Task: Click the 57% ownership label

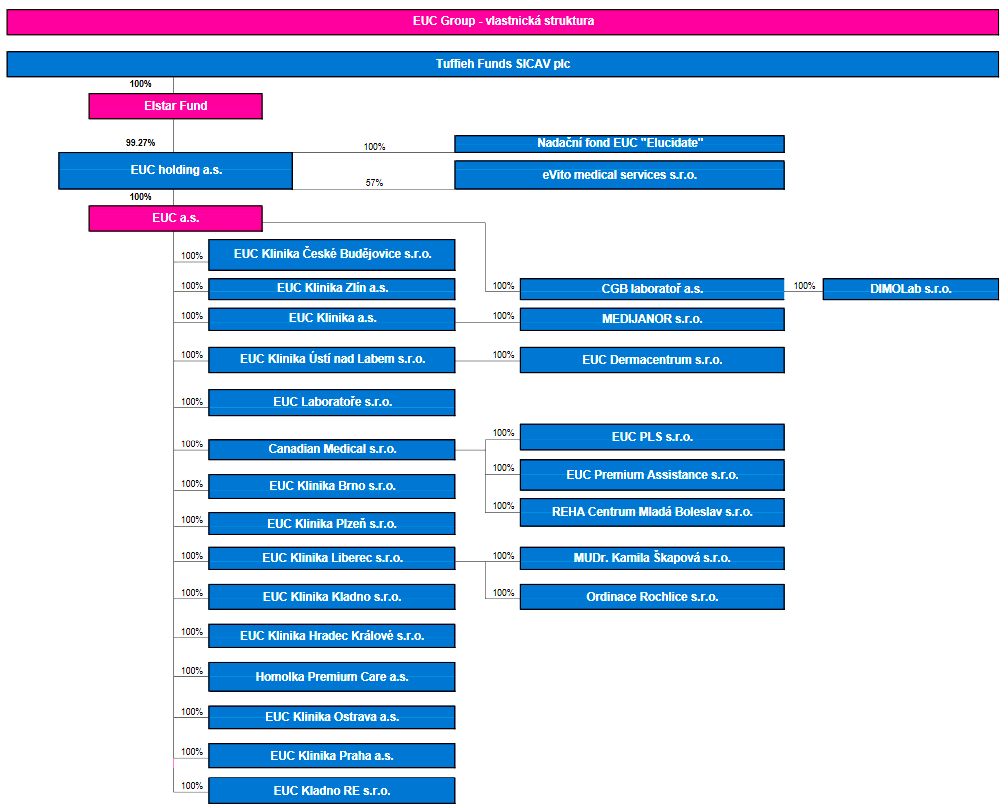Action: click(374, 183)
